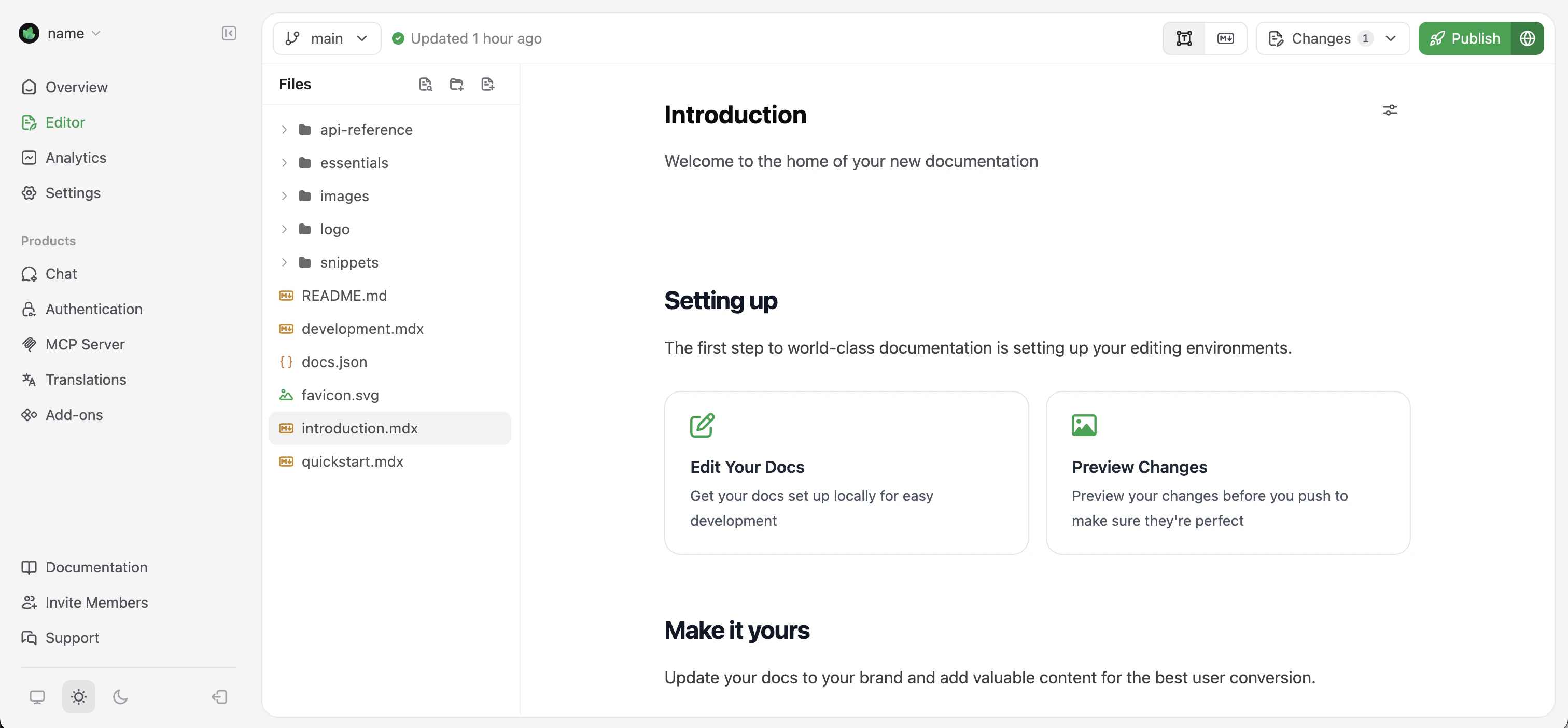Open the Invite Members page

97,602
